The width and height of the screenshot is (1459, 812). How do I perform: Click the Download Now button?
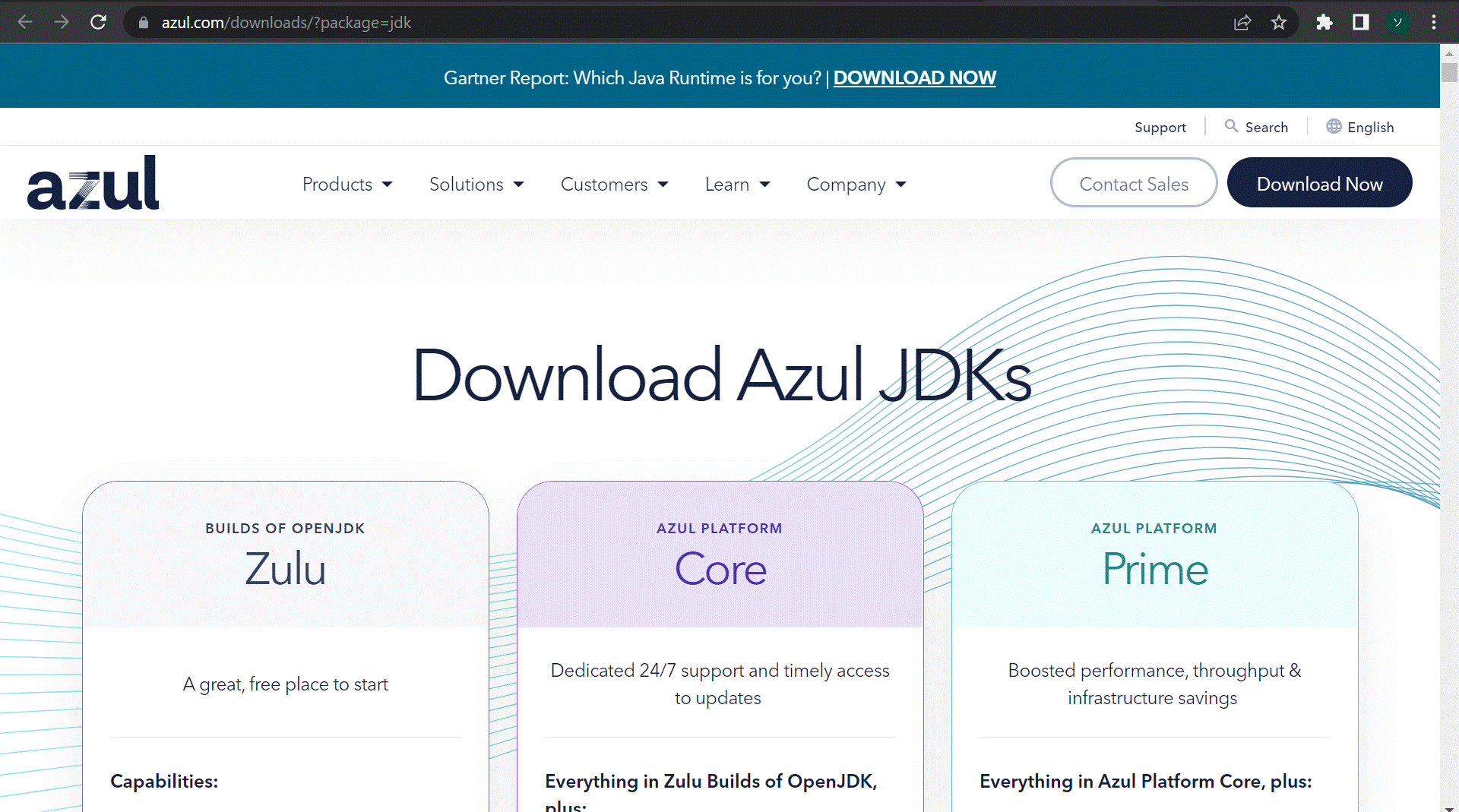(x=1319, y=183)
